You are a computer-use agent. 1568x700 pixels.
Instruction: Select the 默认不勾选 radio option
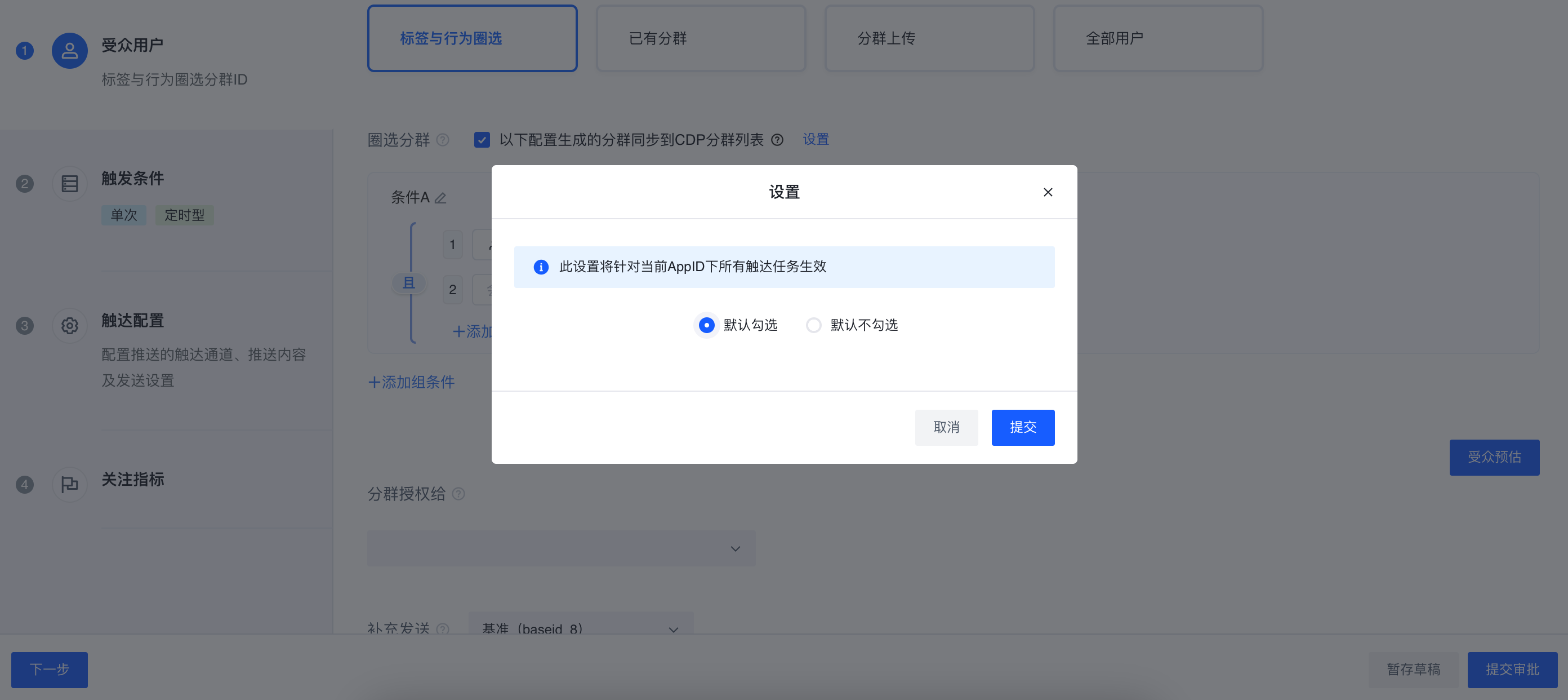pyautogui.click(x=813, y=325)
